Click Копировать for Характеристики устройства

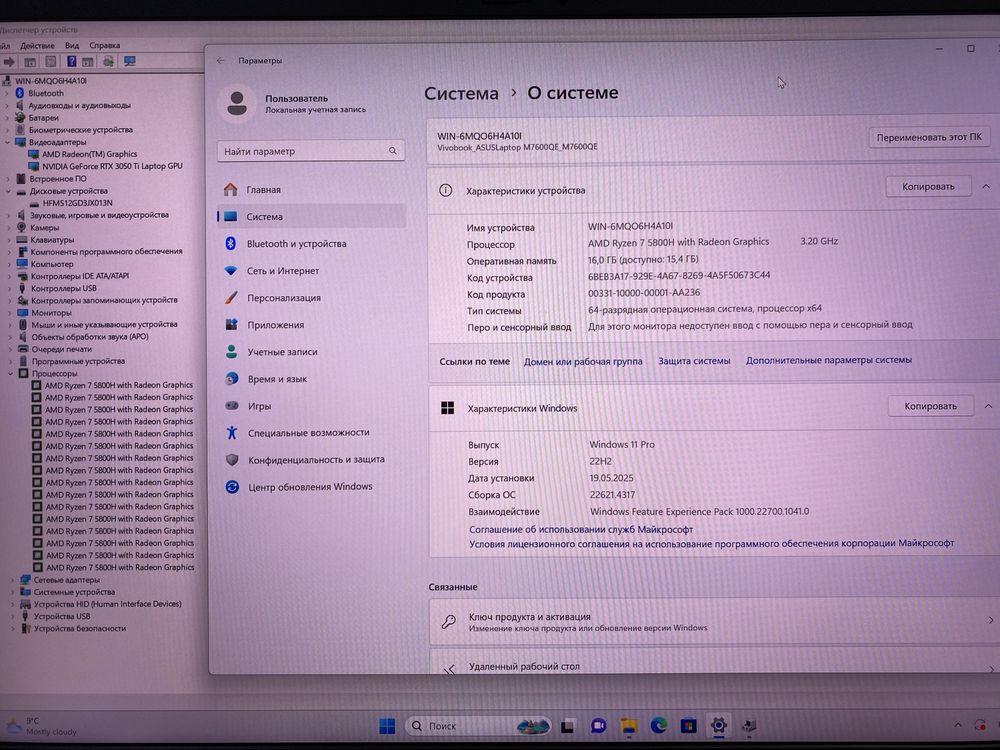[928, 186]
